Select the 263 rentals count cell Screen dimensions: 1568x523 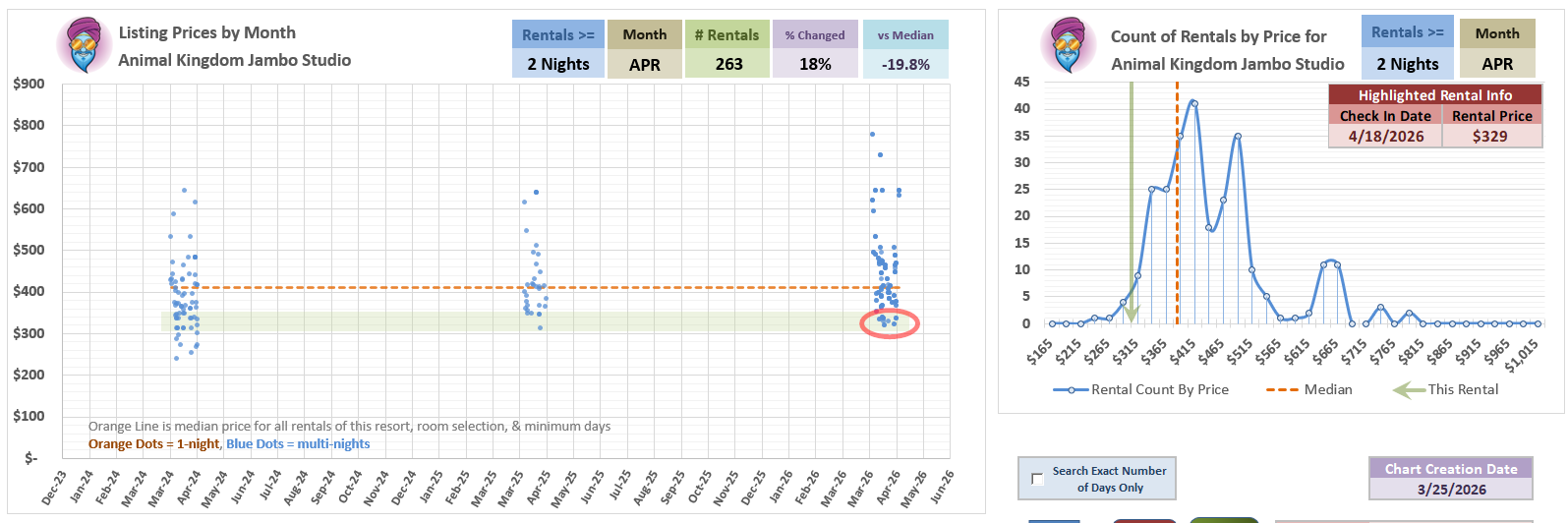coord(727,64)
